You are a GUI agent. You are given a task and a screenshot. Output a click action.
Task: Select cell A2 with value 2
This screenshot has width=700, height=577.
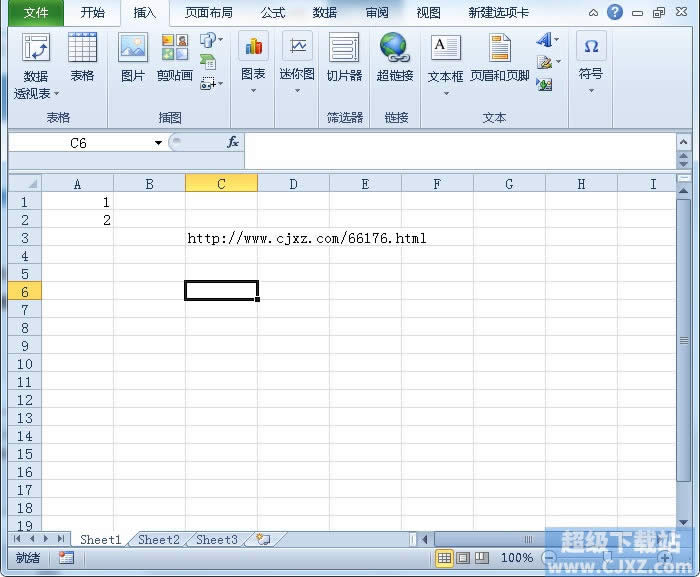77,220
